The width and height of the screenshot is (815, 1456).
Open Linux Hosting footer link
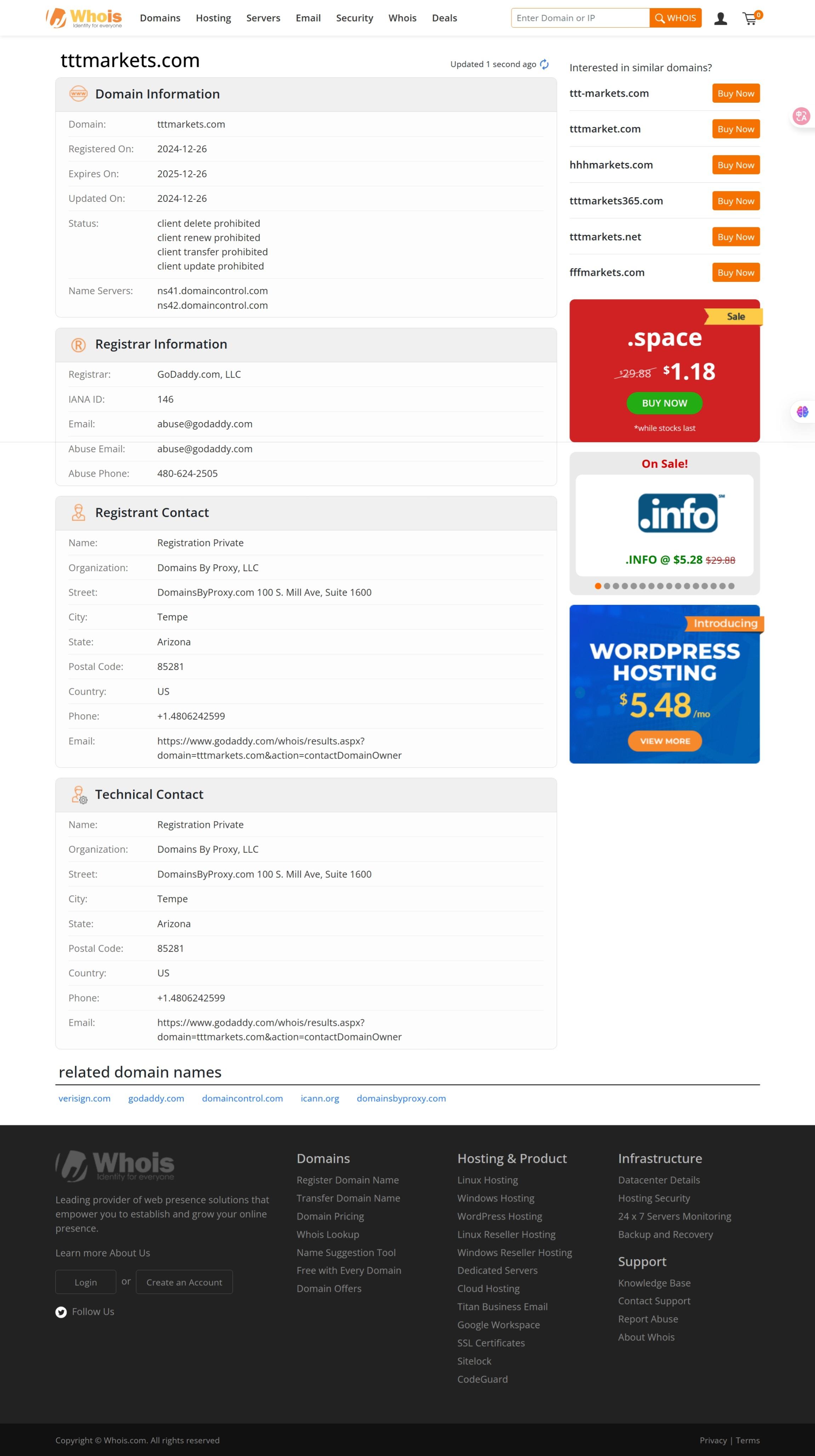click(487, 1180)
